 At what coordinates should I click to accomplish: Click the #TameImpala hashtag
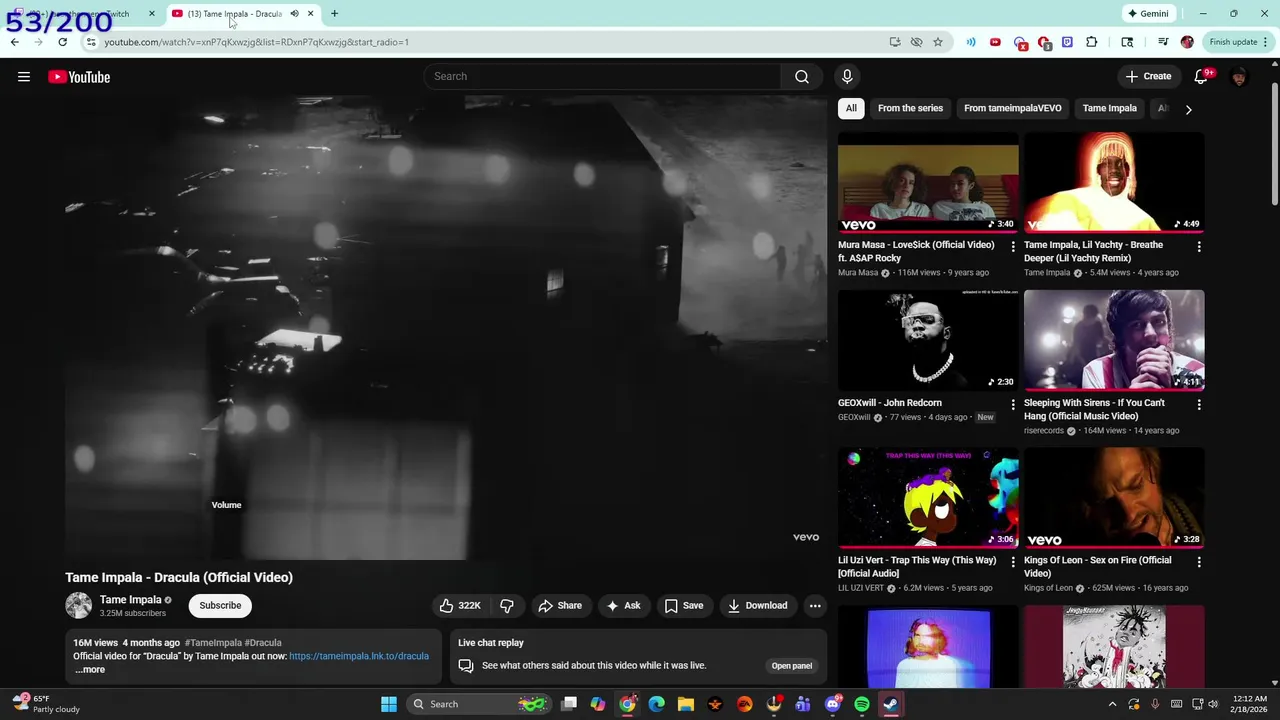pos(213,643)
